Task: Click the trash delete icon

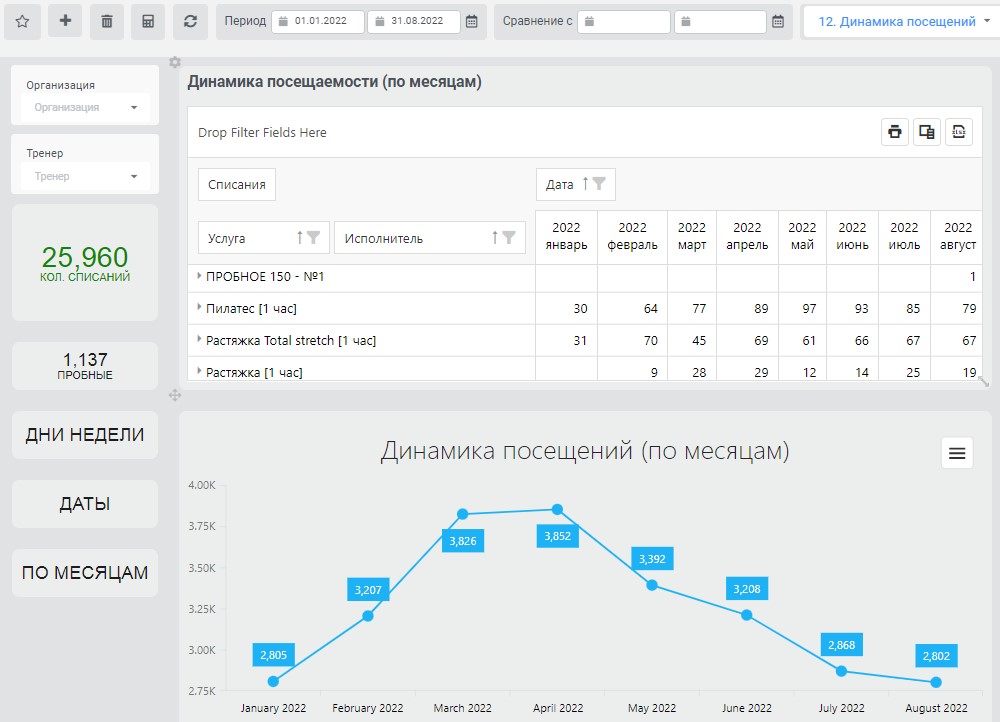Action: [107, 22]
